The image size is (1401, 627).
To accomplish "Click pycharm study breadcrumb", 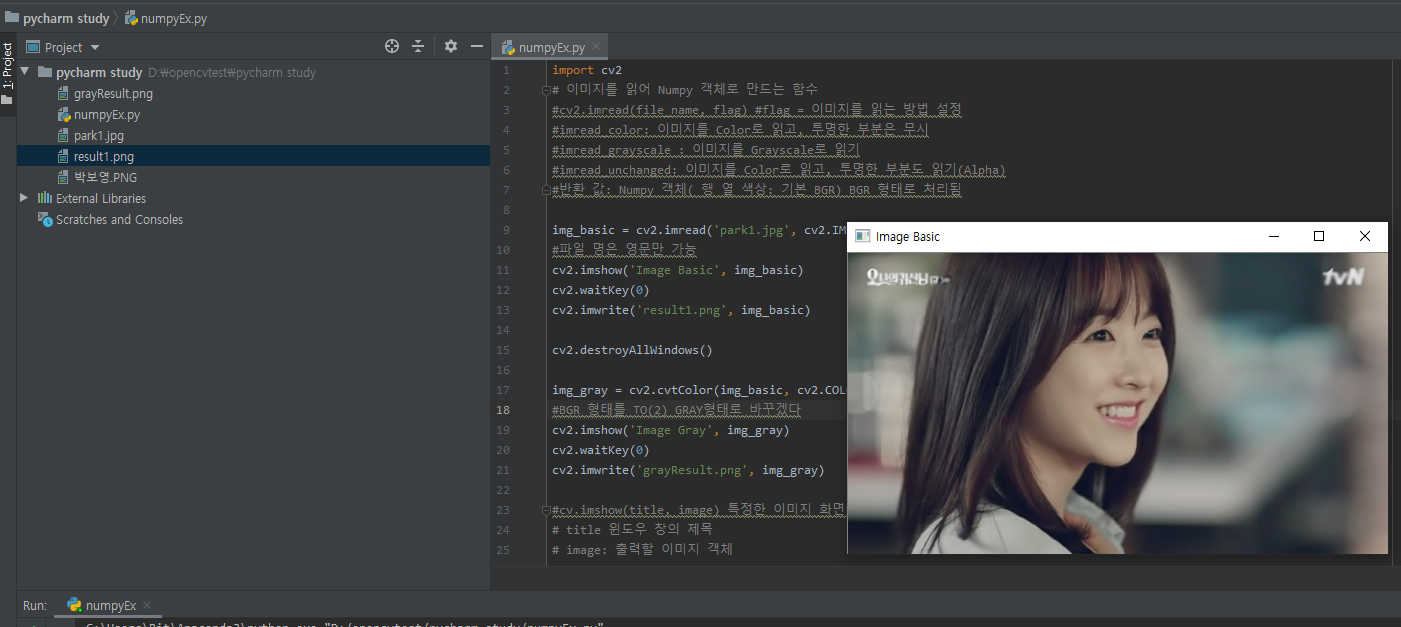I will (58, 18).
